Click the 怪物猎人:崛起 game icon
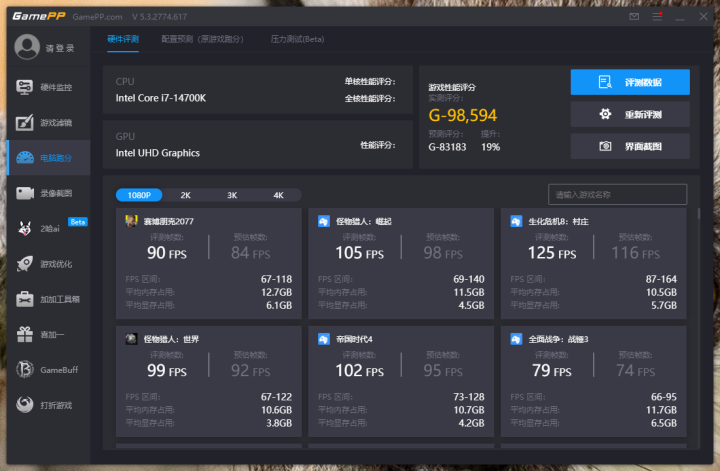 click(324, 221)
